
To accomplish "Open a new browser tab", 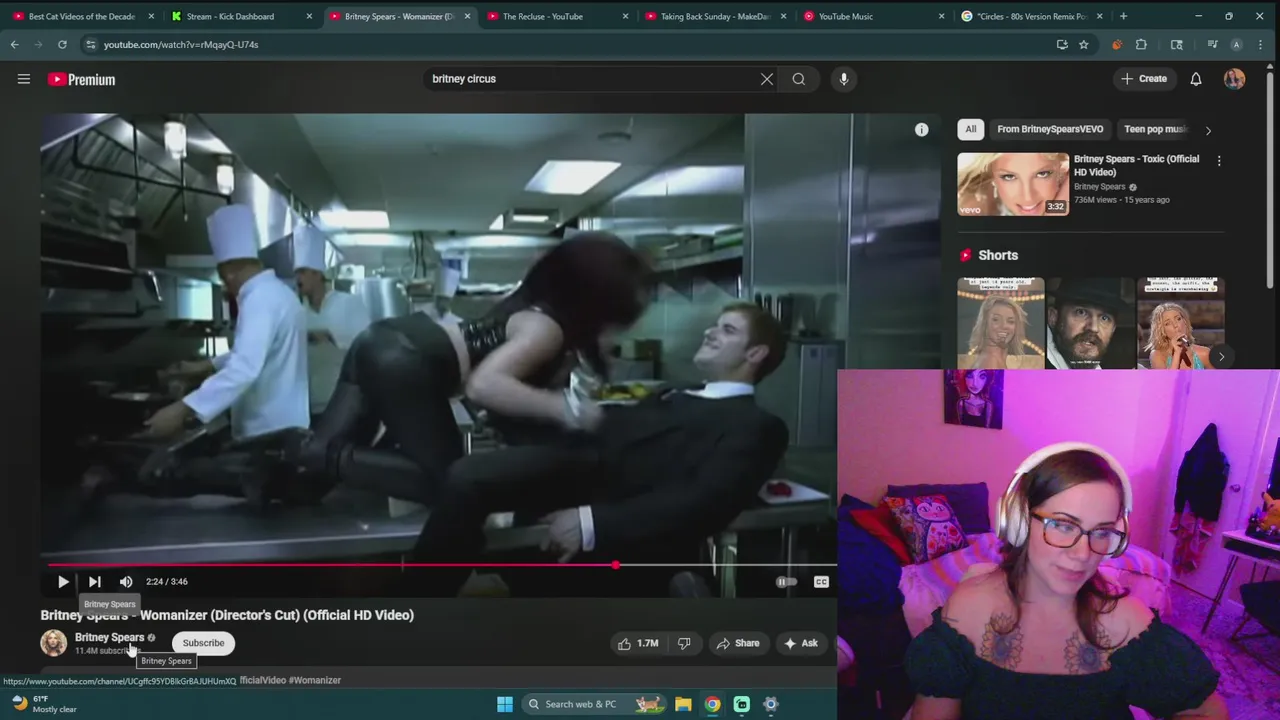I will [1123, 16].
